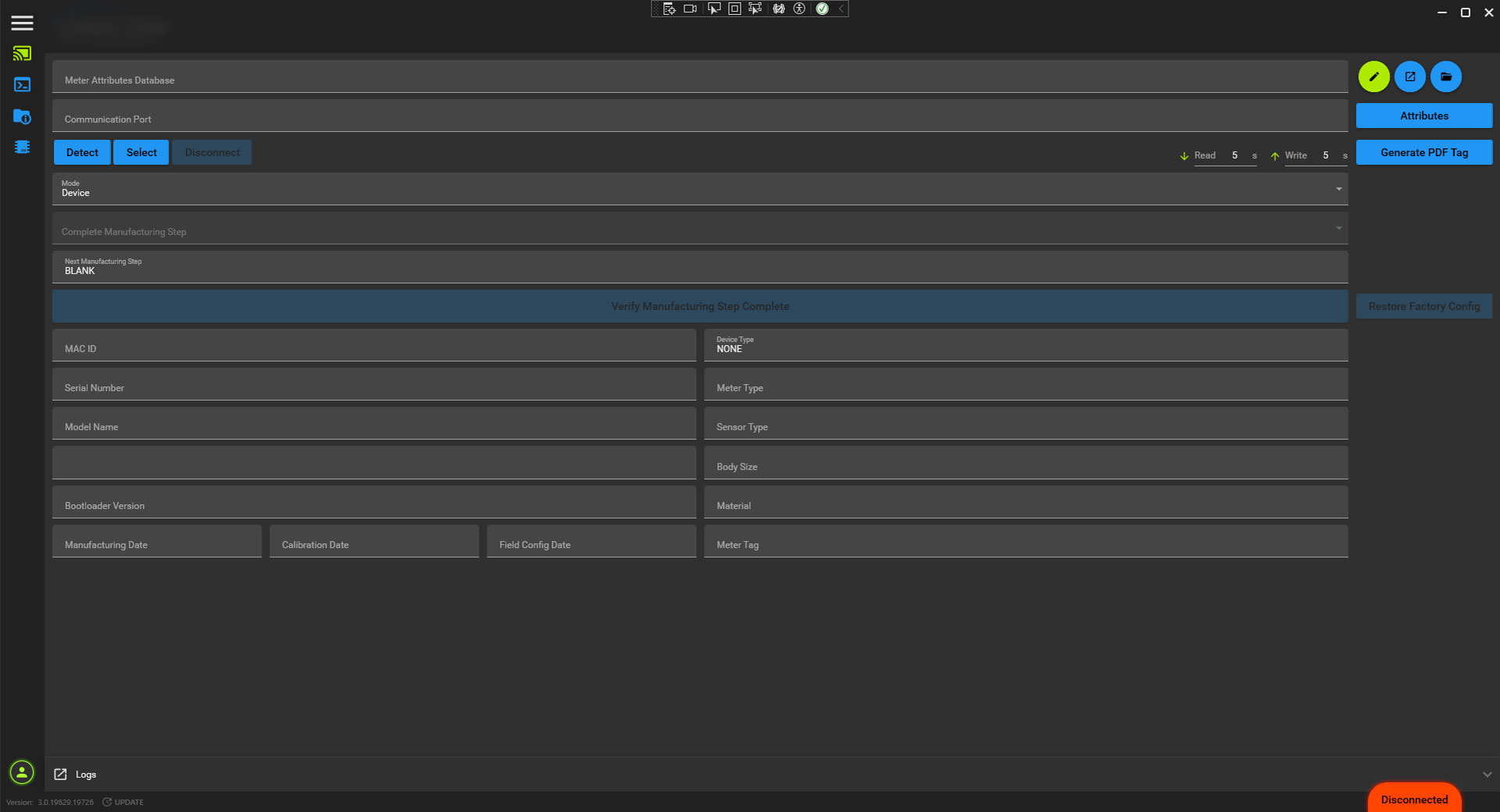1500x812 pixels.
Task: Click the blue open-external round button
Action: pos(1409,77)
